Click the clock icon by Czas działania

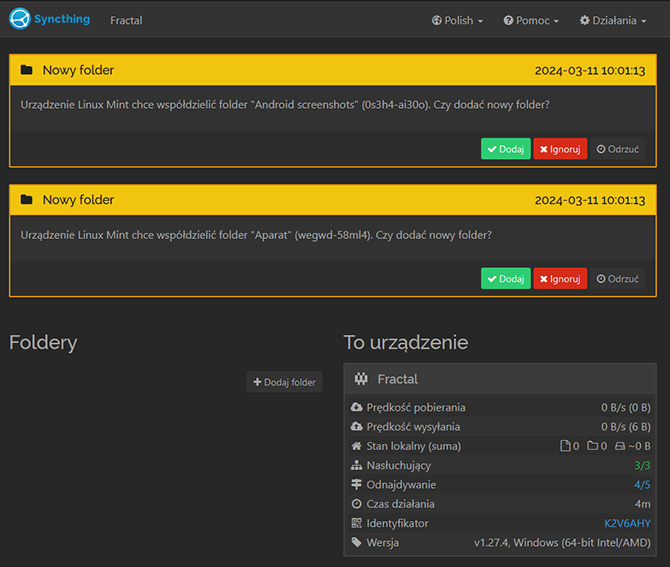(356, 504)
